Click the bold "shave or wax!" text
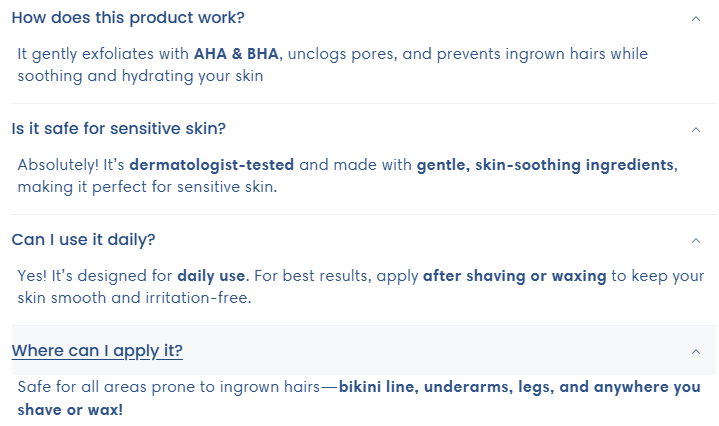The image size is (719, 426). (70, 409)
